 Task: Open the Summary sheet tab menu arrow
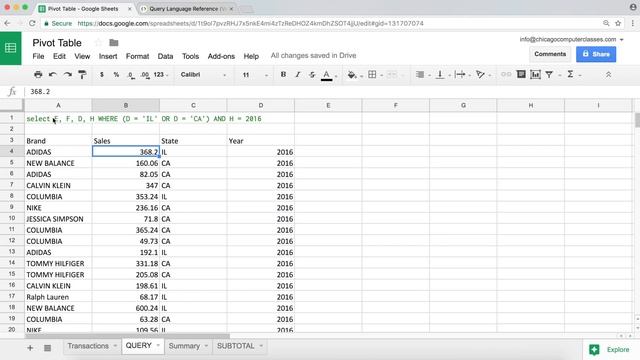(206, 346)
